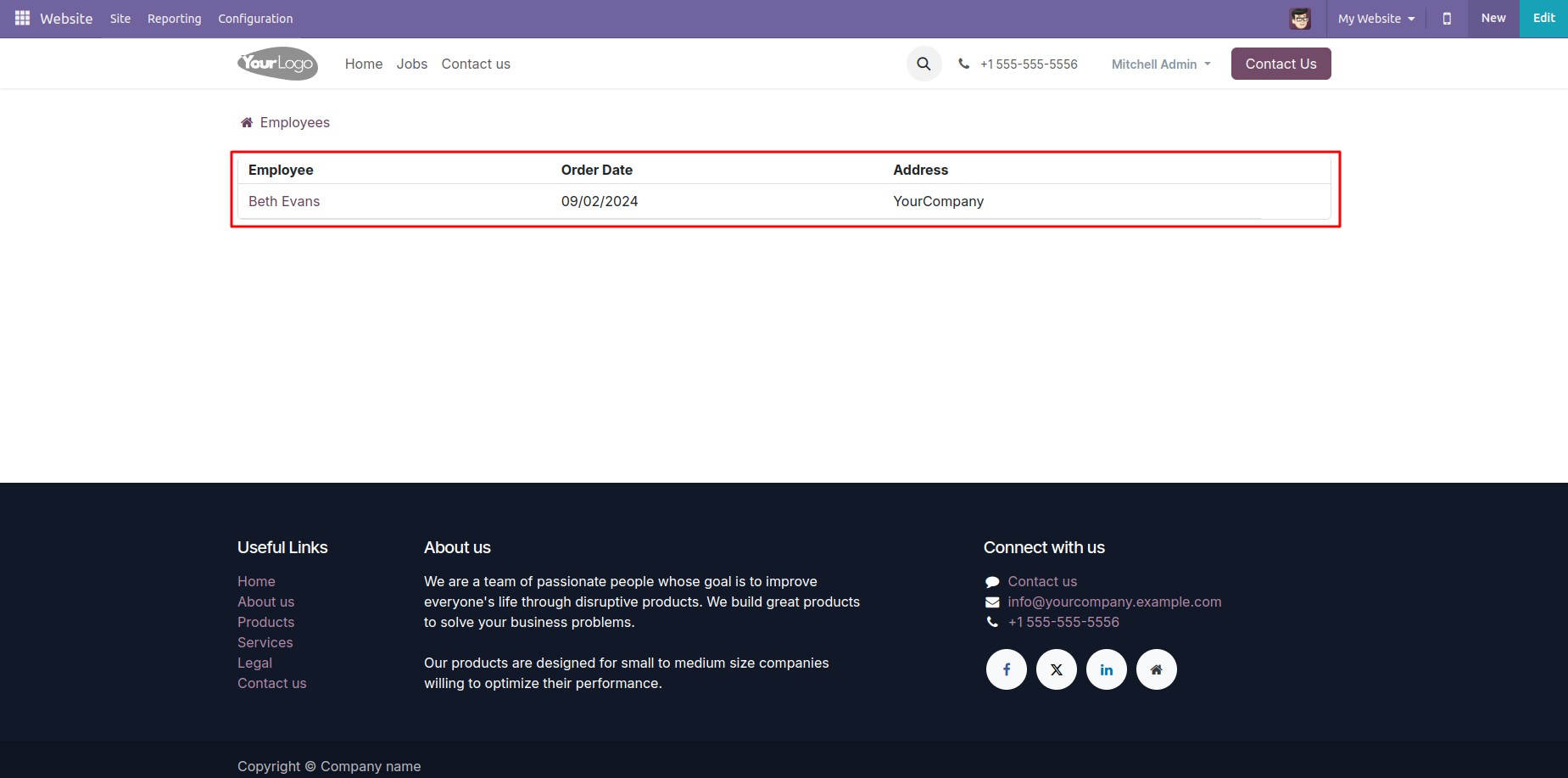Click the home icon in breadcrumb

247,123
